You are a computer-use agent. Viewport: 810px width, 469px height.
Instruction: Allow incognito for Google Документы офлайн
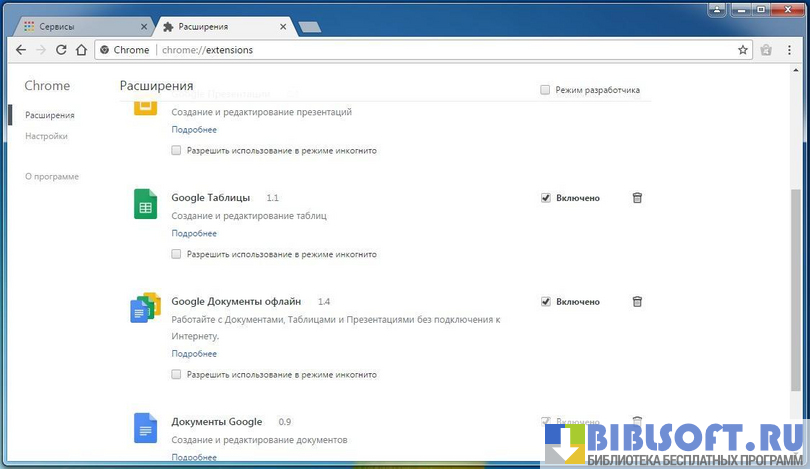coord(176,374)
